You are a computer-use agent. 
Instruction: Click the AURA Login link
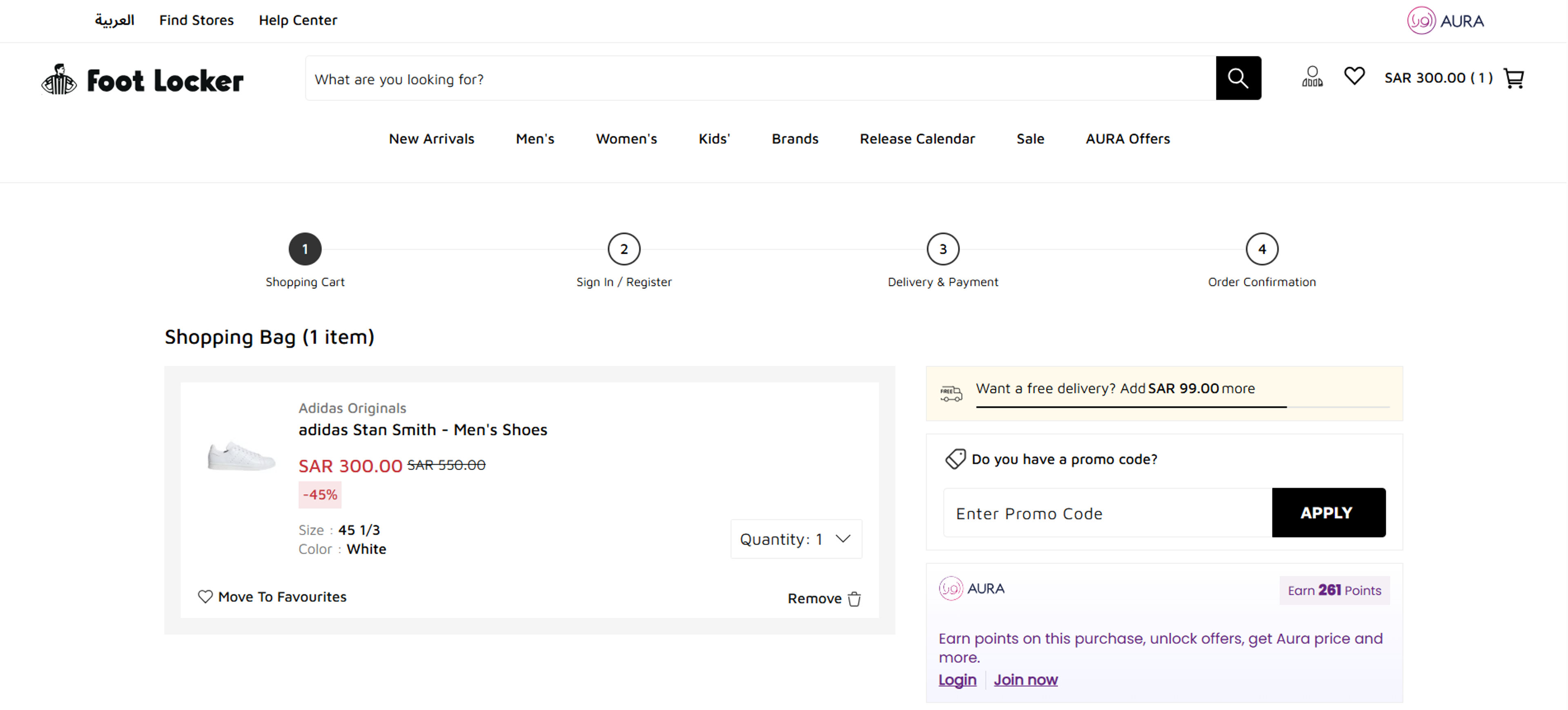(957, 679)
